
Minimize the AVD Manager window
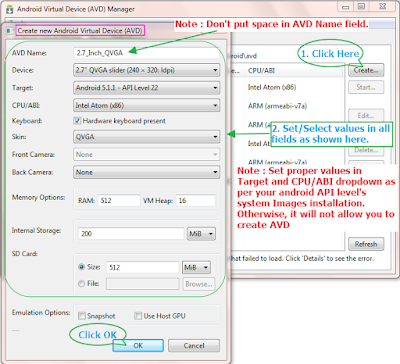pyautogui.click(x=346, y=7)
